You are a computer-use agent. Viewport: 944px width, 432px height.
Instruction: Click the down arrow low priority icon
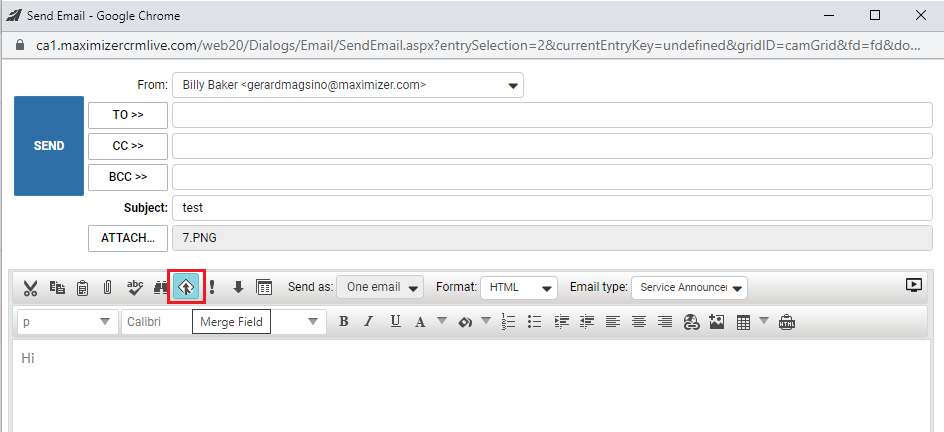coord(238,288)
